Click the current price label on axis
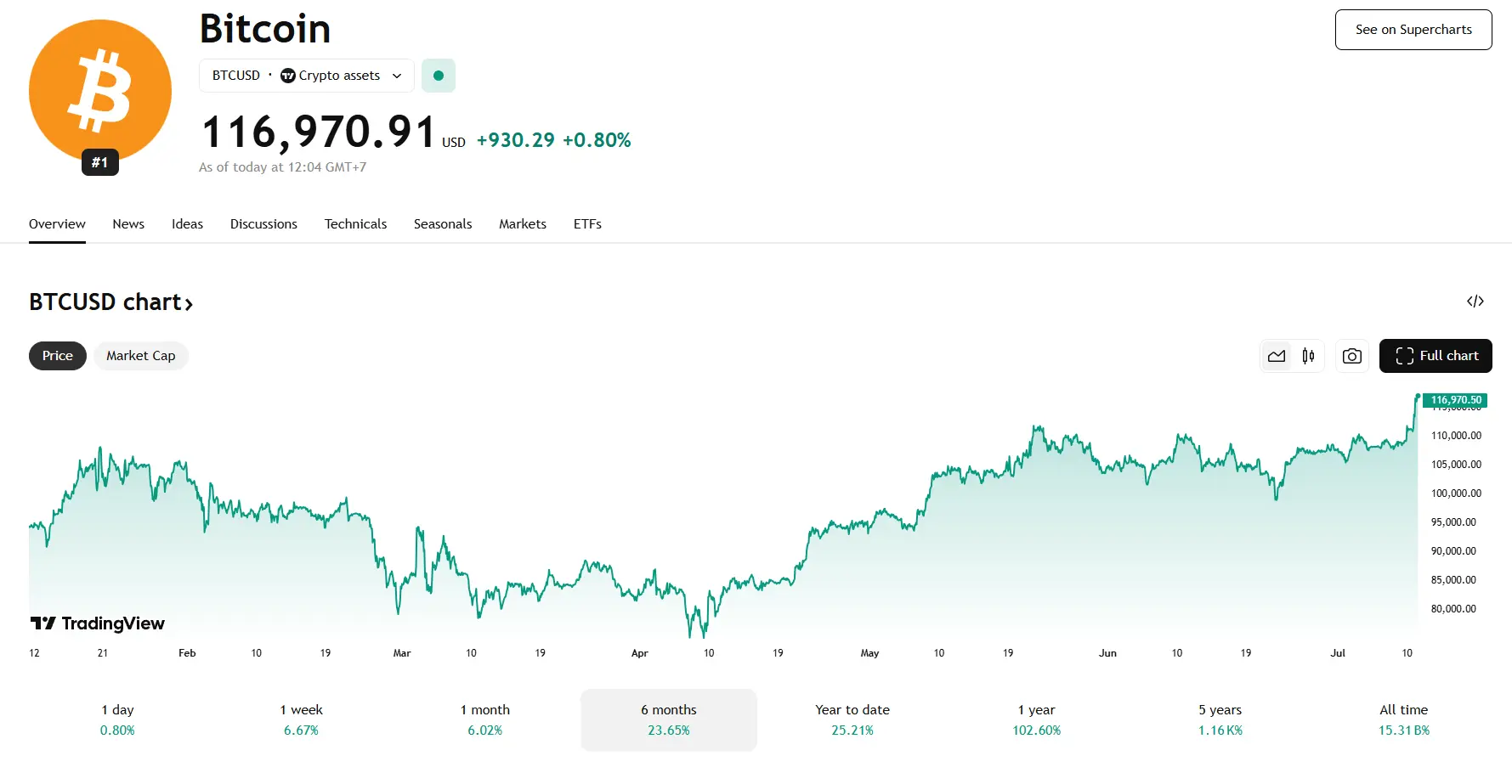The height and width of the screenshot is (784, 1512). click(1456, 400)
